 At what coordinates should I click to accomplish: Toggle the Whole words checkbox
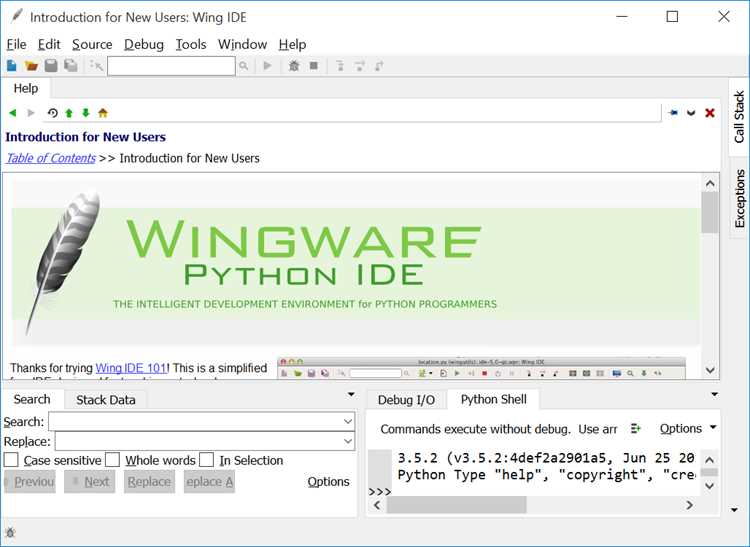(112, 460)
